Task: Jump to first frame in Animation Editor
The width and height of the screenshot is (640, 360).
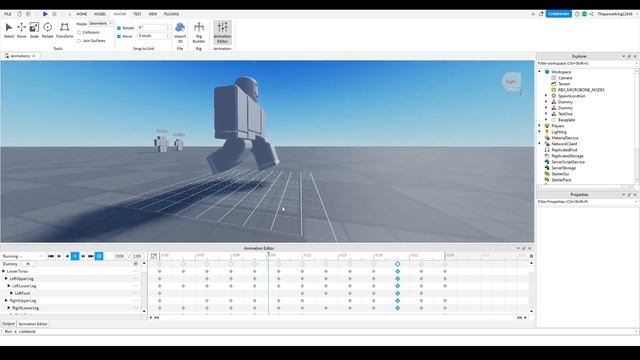Action: pos(51,256)
